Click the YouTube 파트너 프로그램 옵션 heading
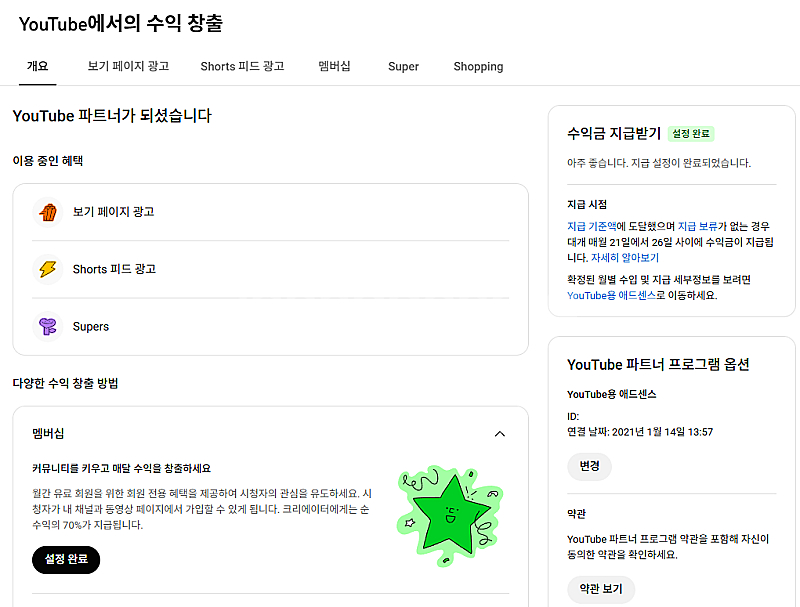This screenshot has height=607, width=800. click(x=658, y=365)
